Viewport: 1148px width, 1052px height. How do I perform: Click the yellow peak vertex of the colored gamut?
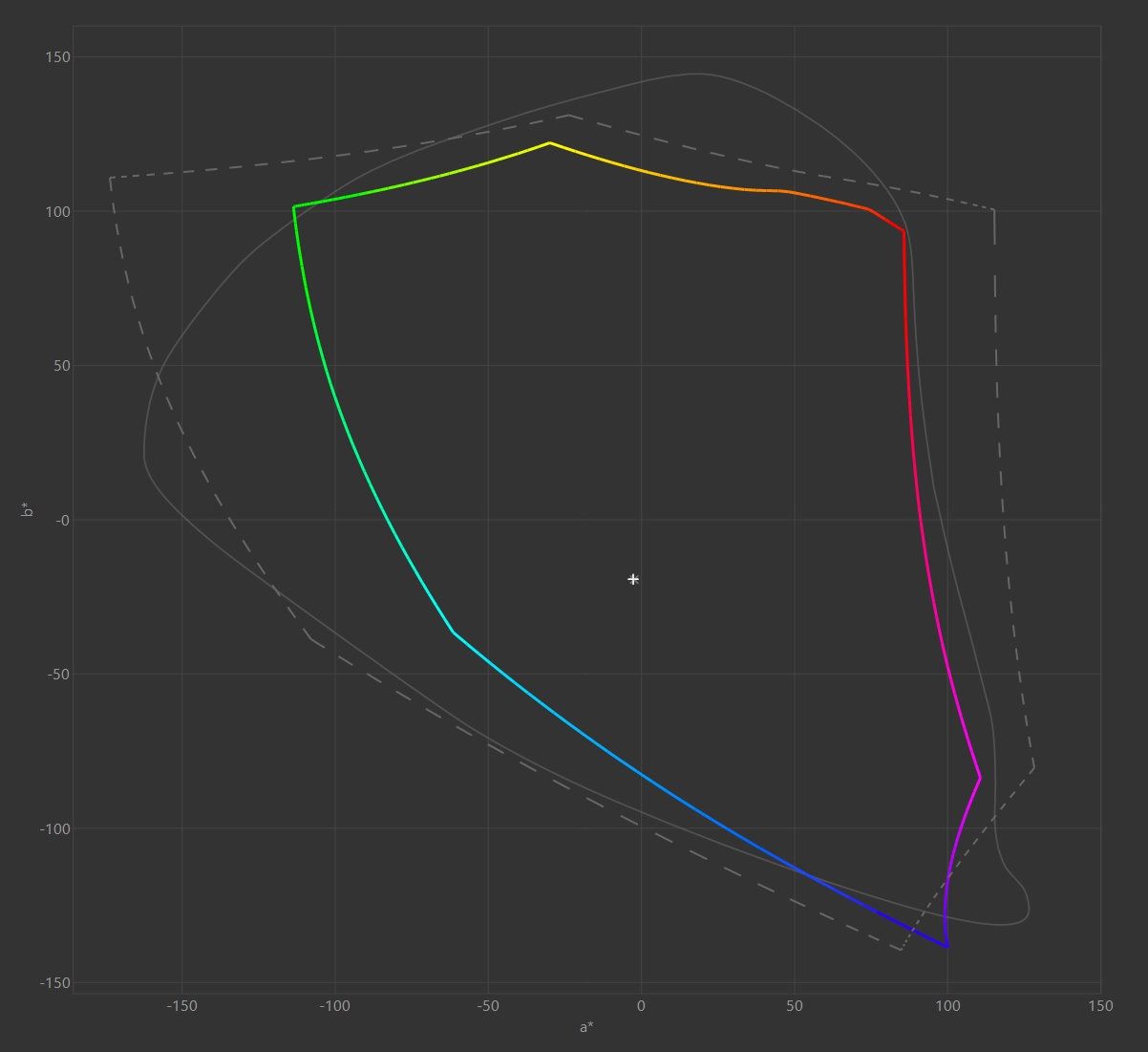coord(549,143)
